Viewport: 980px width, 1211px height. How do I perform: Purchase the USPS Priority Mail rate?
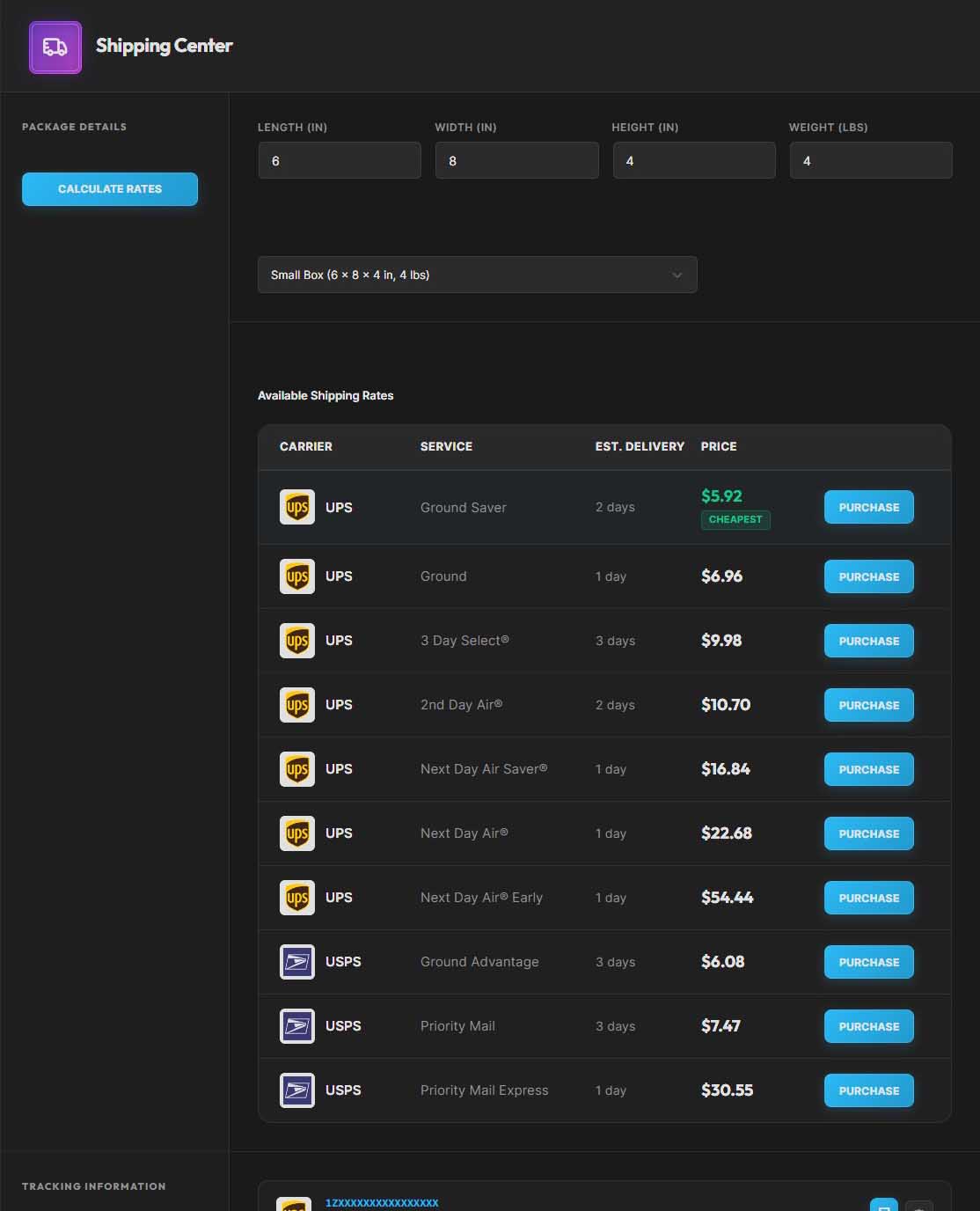868,1026
